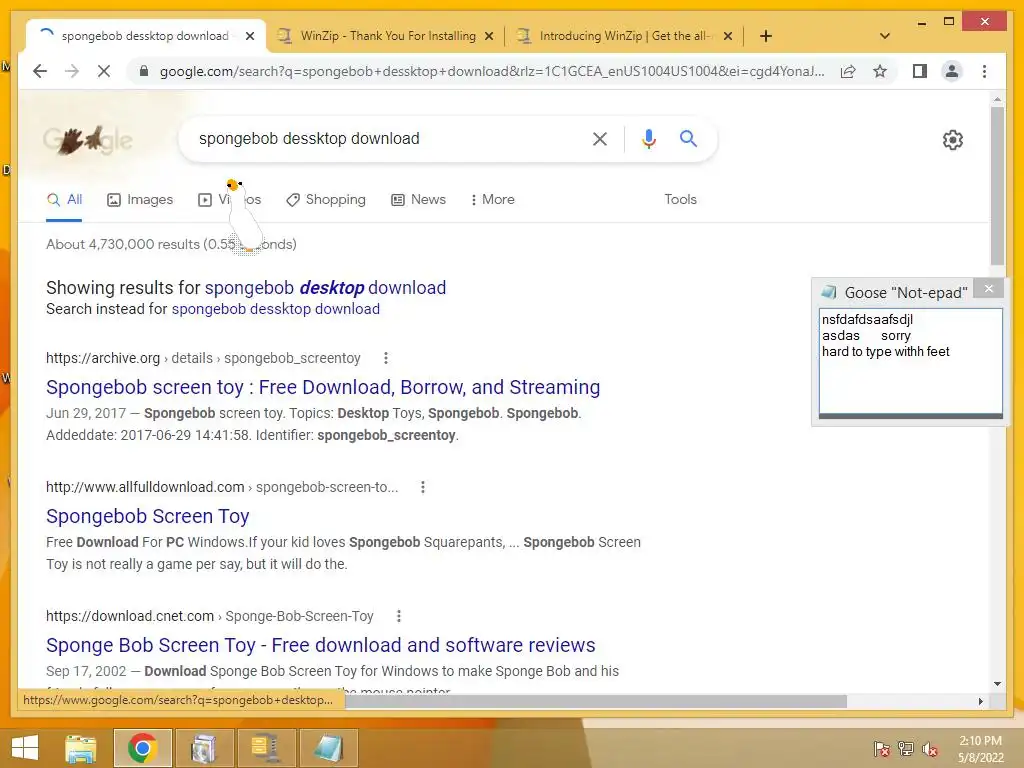Click the Google logo

point(88,140)
